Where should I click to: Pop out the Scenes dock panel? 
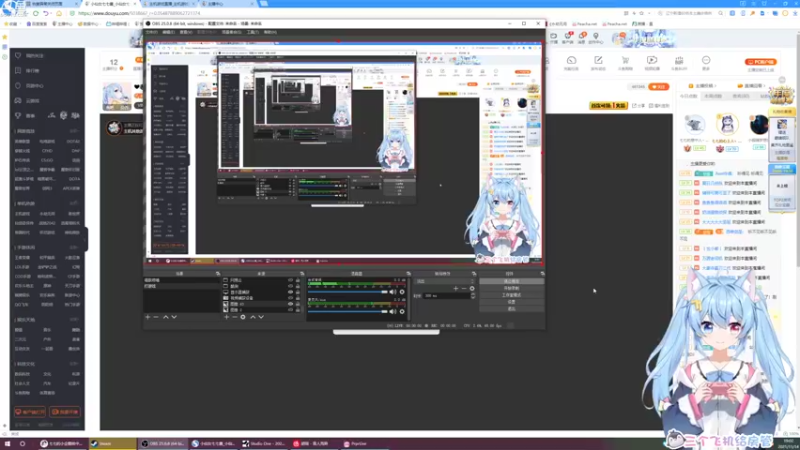[218, 274]
